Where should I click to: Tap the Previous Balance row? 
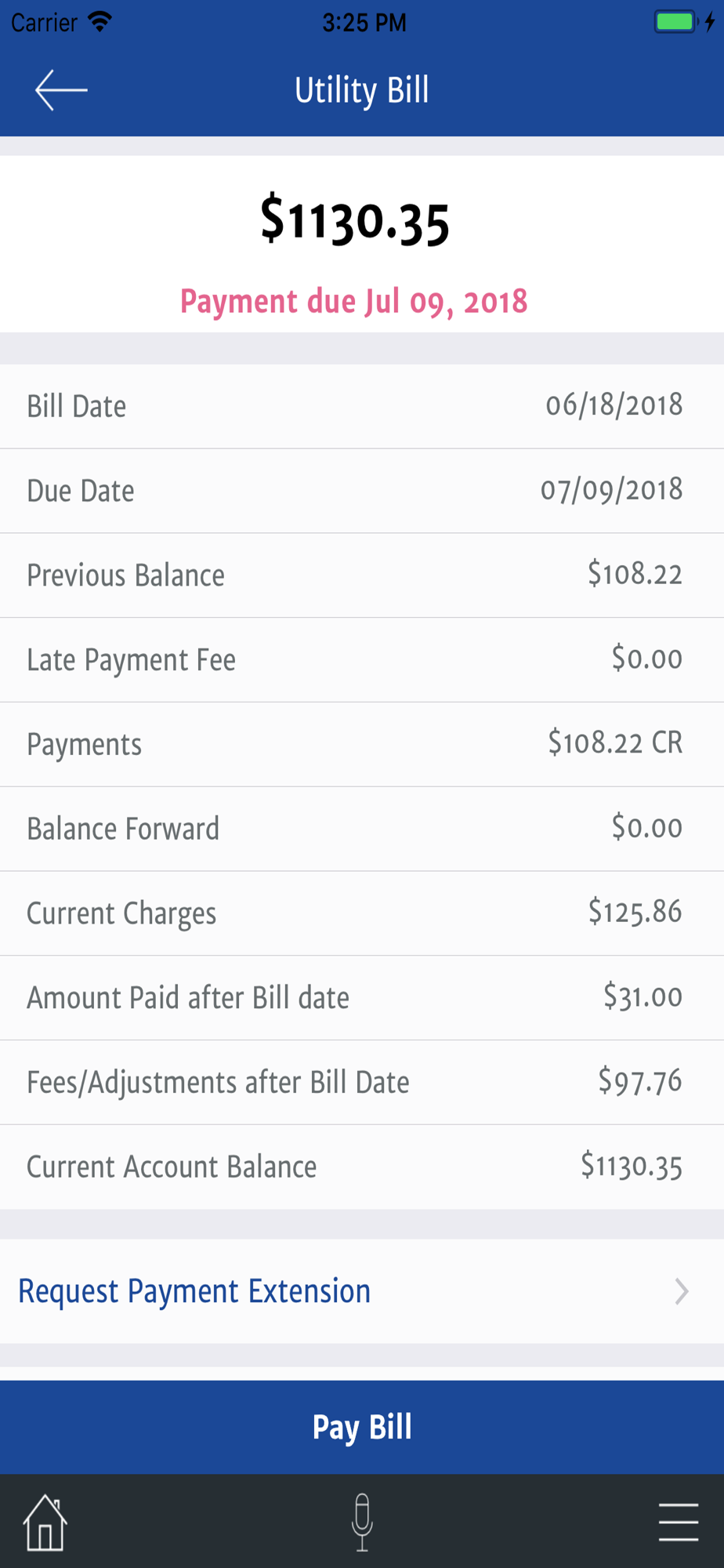click(x=362, y=575)
